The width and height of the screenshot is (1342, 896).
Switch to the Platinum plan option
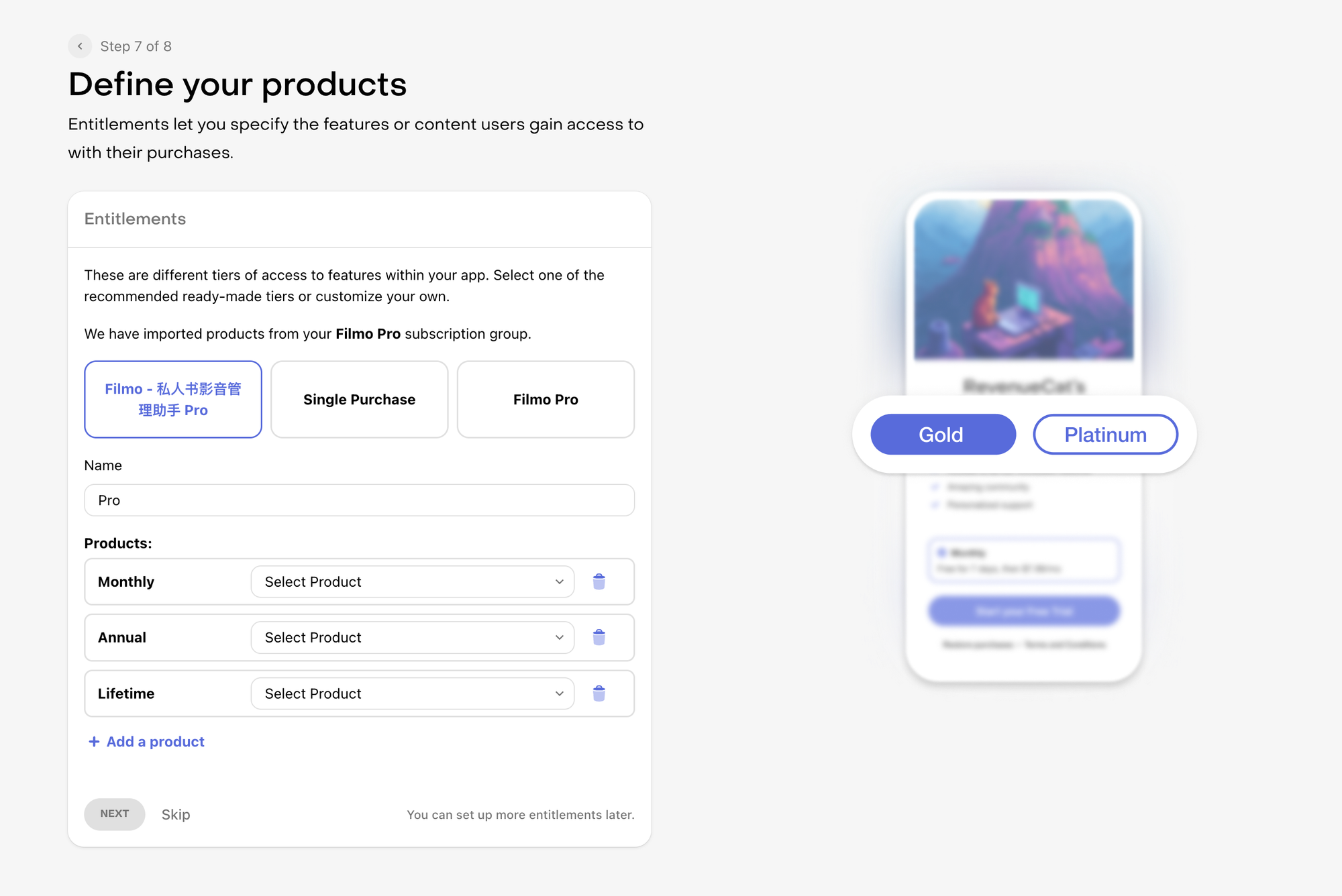pos(1105,435)
